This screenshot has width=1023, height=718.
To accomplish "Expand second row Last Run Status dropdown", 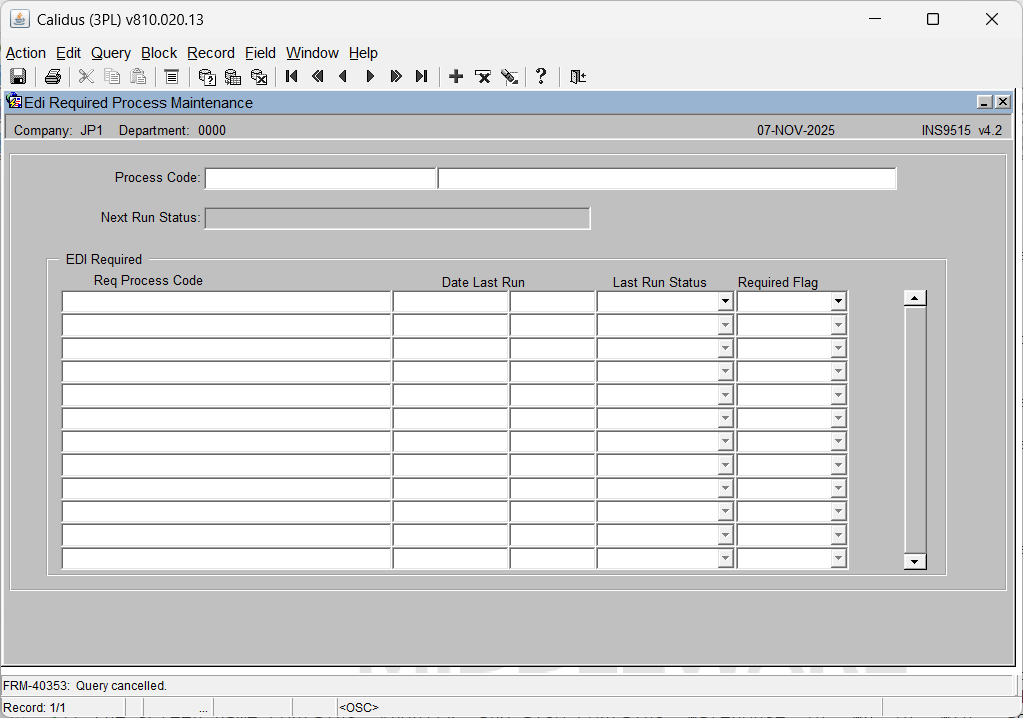I will tap(725, 325).
